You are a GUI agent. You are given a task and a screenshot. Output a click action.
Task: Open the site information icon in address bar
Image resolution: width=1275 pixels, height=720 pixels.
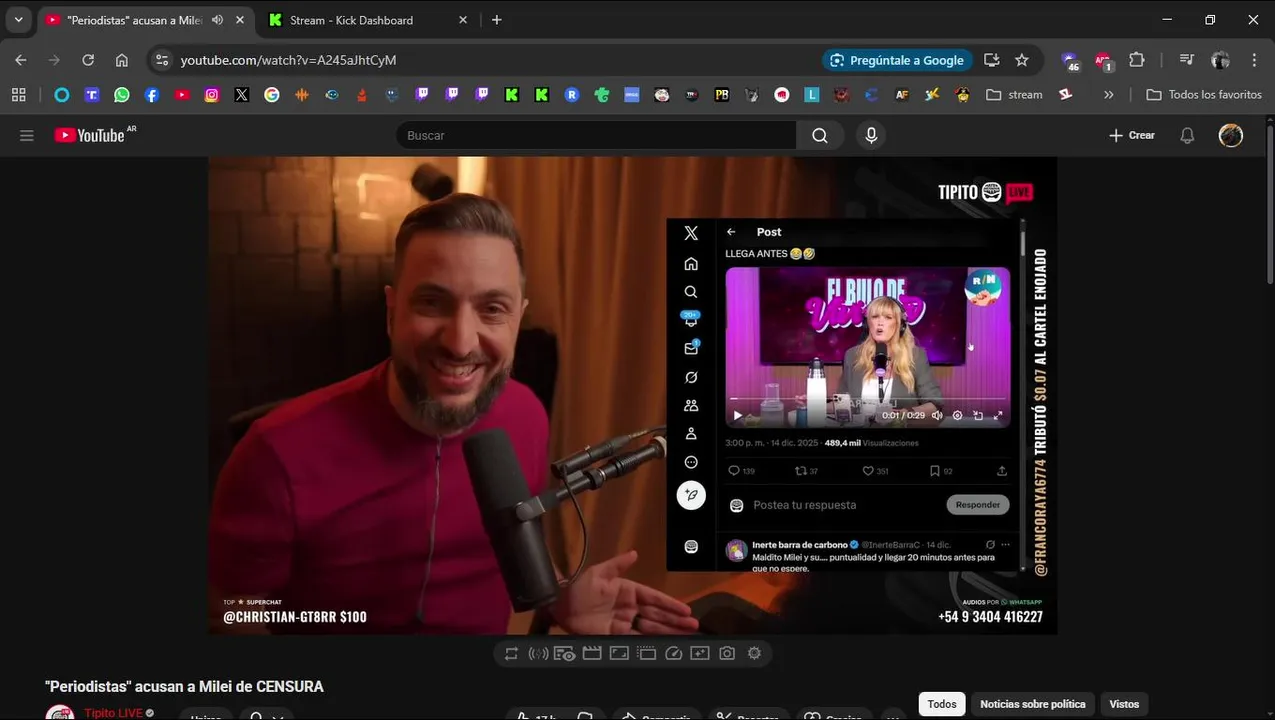(162, 60)
